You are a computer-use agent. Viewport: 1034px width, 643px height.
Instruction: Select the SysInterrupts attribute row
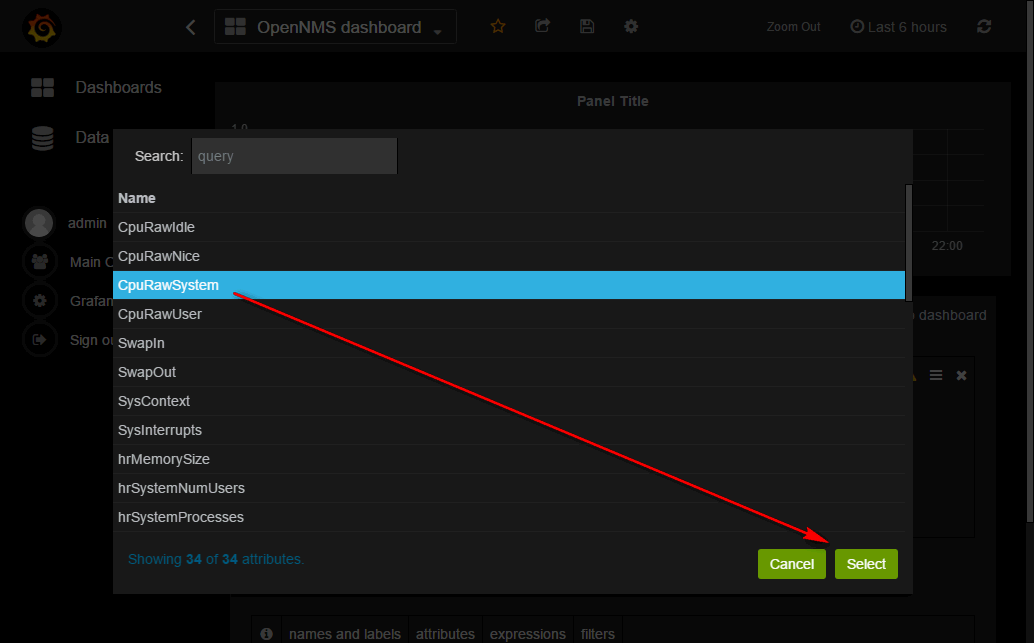coord(508,430)
